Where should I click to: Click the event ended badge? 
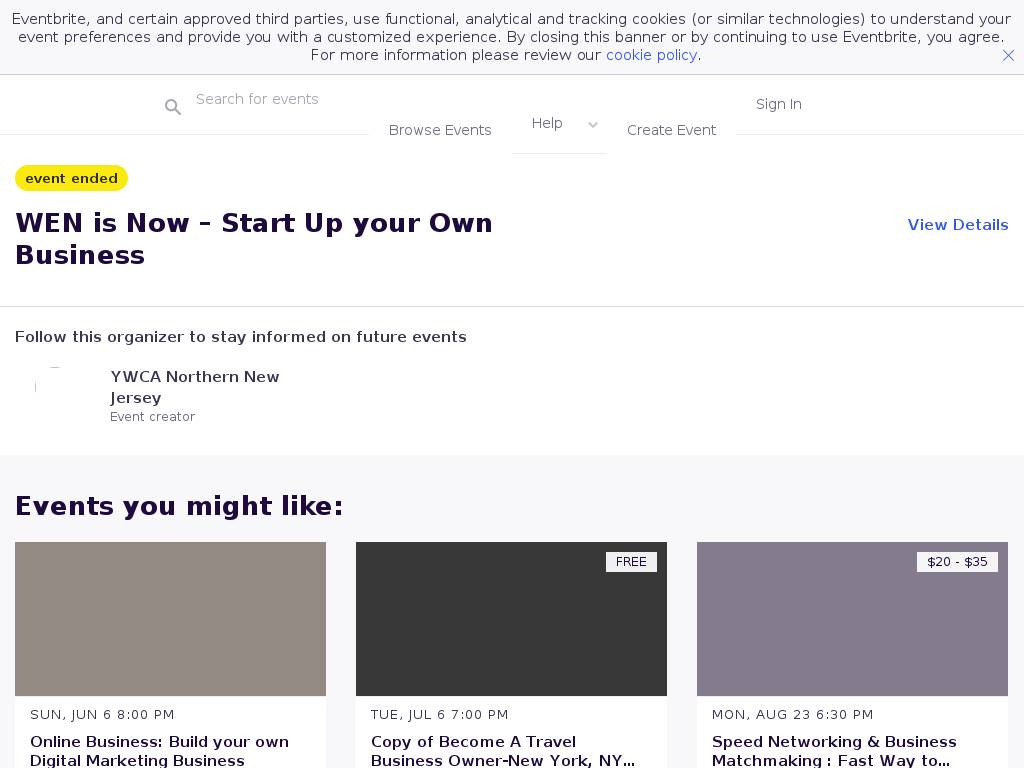[71, 178]
